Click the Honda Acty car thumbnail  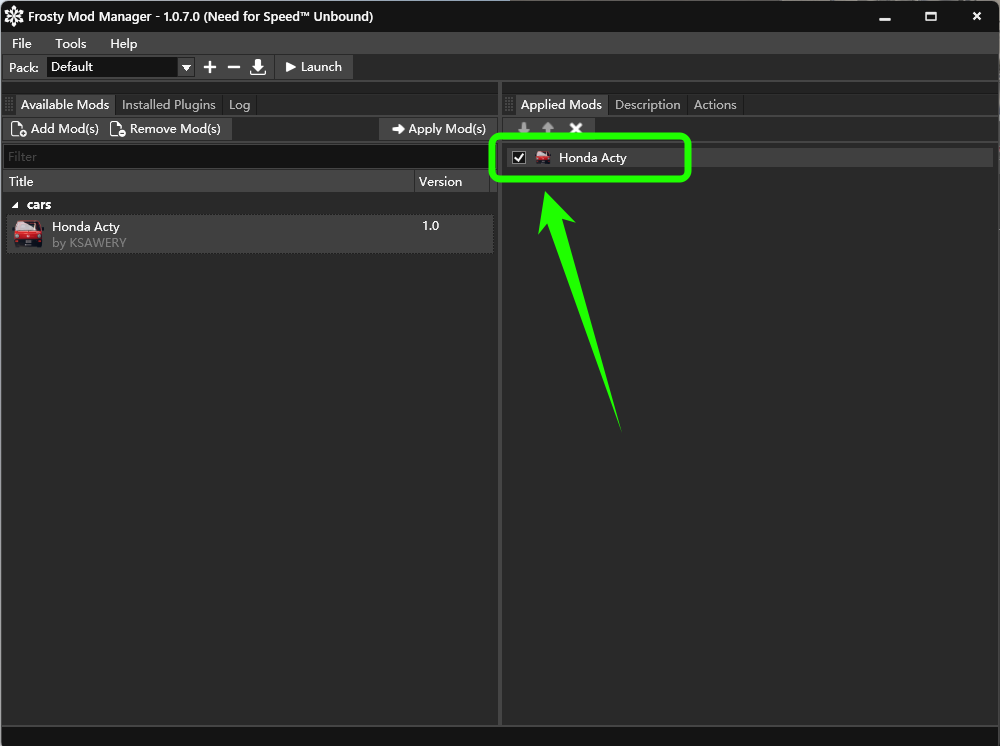pyautogui.click(x=28, y=234)
